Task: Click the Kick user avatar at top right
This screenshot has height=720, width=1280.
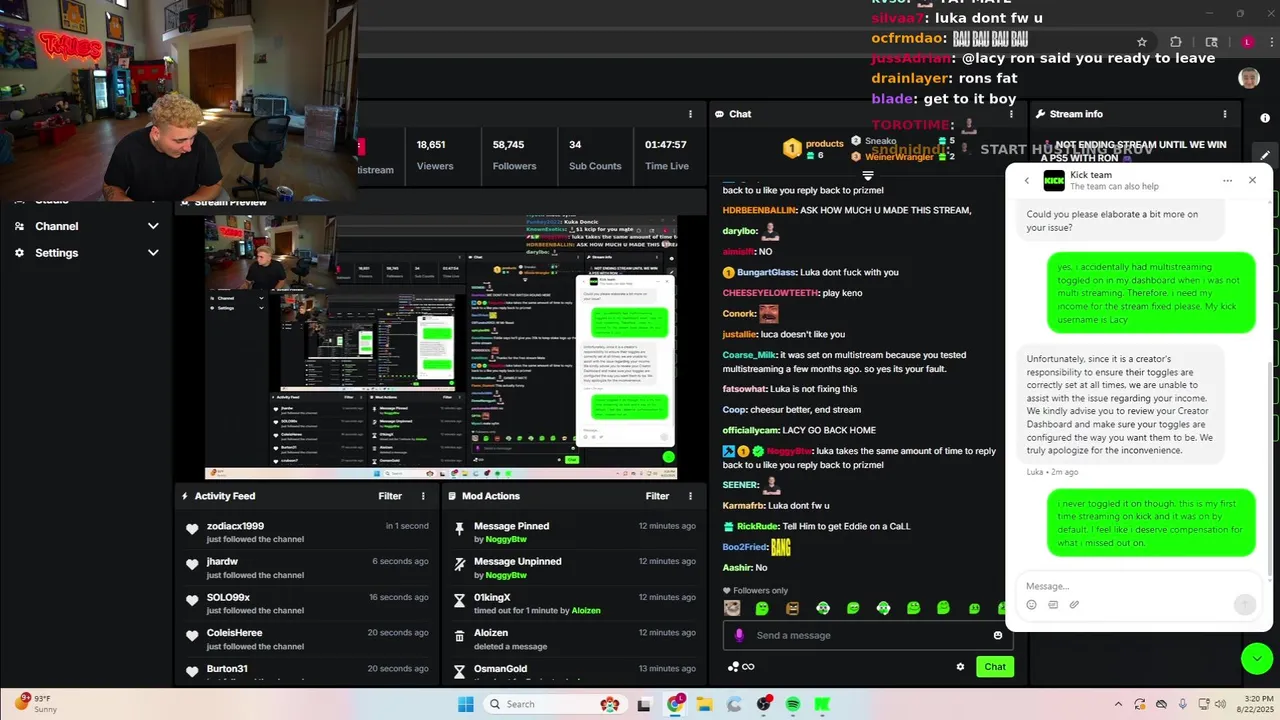Action: (1248, 78)
